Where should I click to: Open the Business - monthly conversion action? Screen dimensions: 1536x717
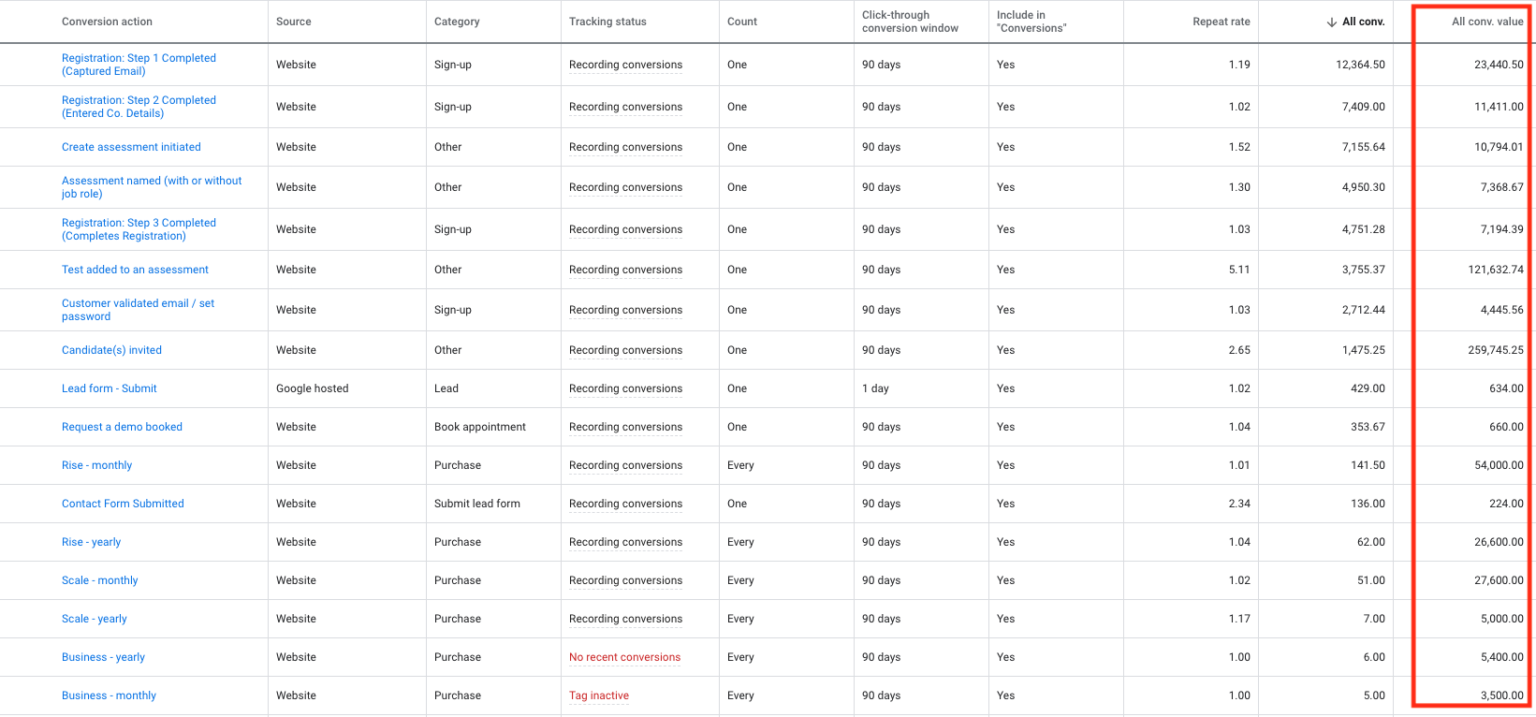109,695
